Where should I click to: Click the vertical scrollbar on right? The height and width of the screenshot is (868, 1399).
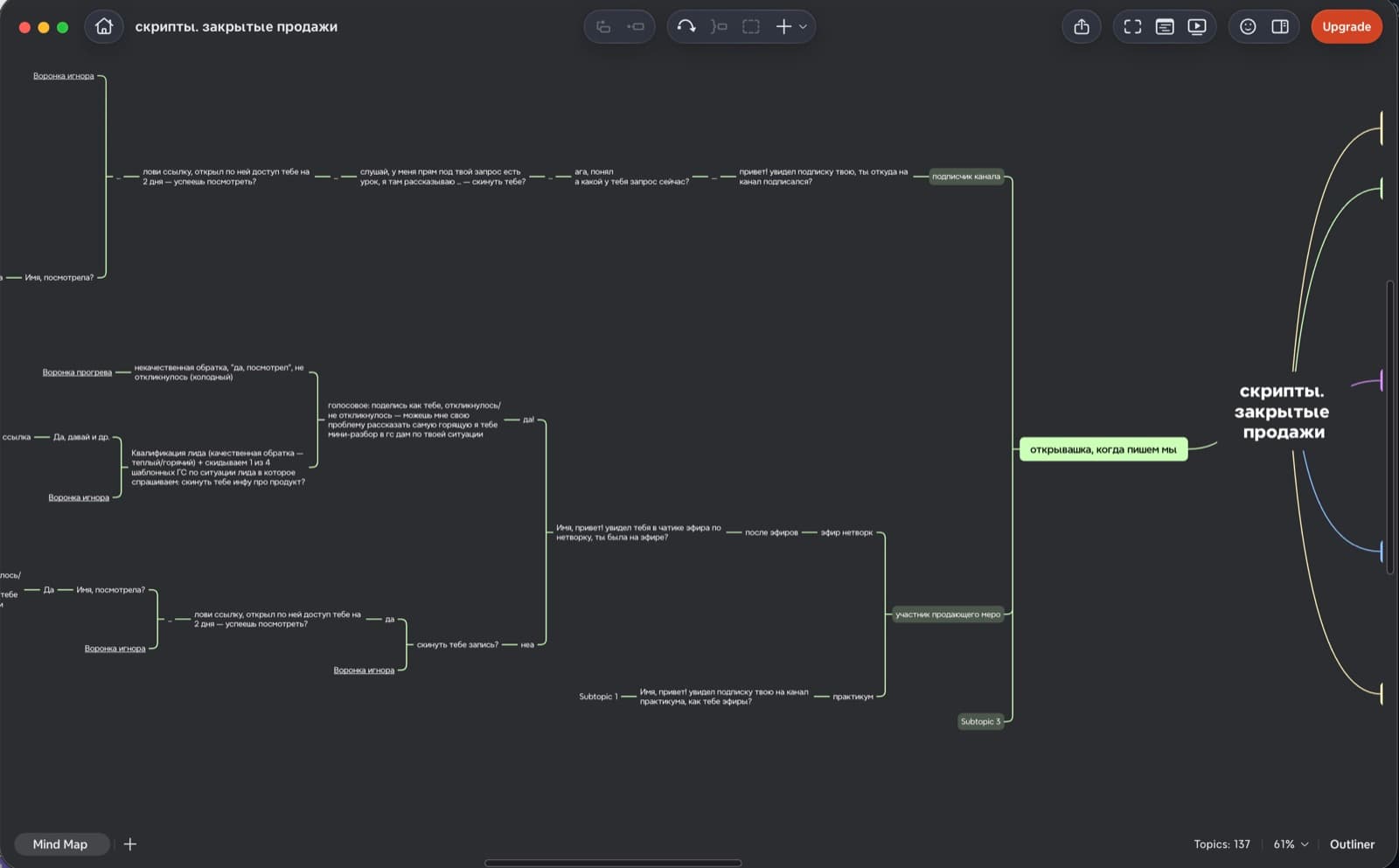tap(1390, 427)
